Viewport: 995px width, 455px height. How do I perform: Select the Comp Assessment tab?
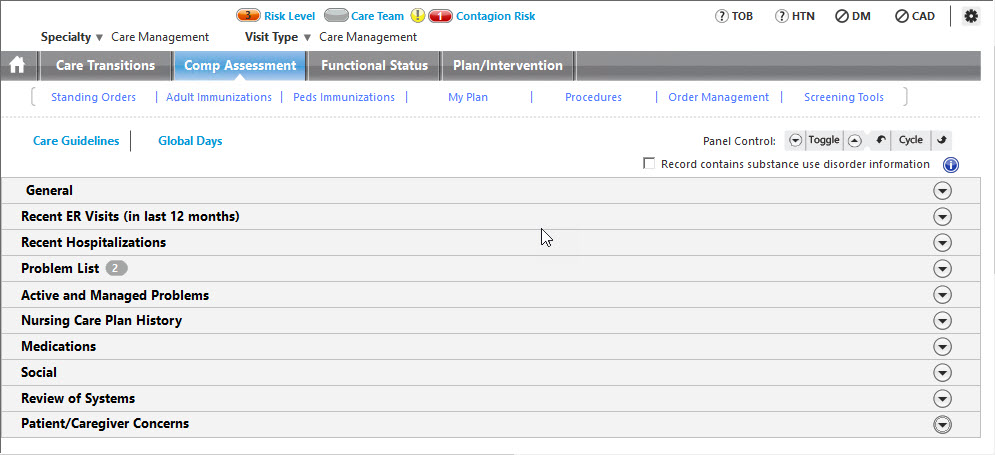pos(240,65)
